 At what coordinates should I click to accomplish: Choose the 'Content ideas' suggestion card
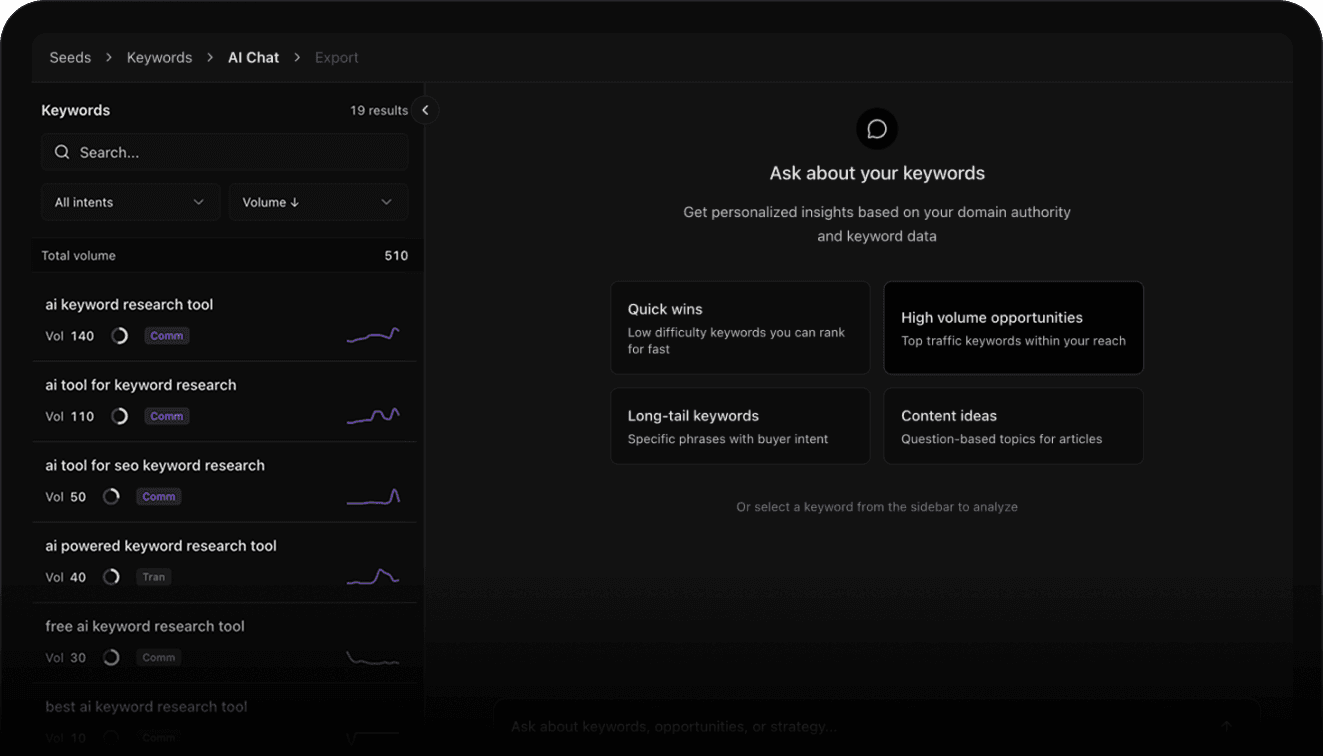[x=1013, y=426]
